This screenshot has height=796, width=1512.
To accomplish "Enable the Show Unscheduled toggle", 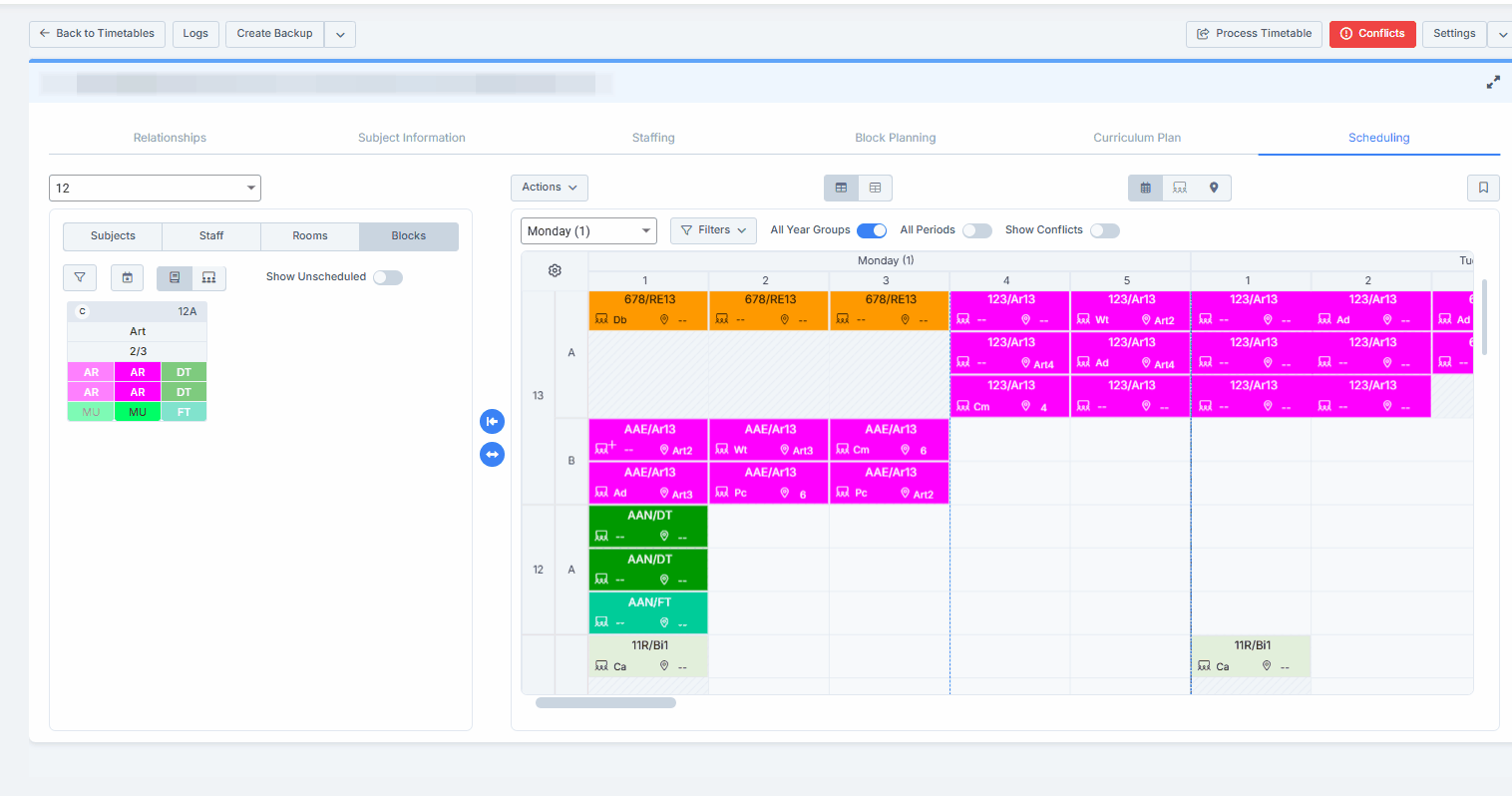I will (x=387, y=277).
